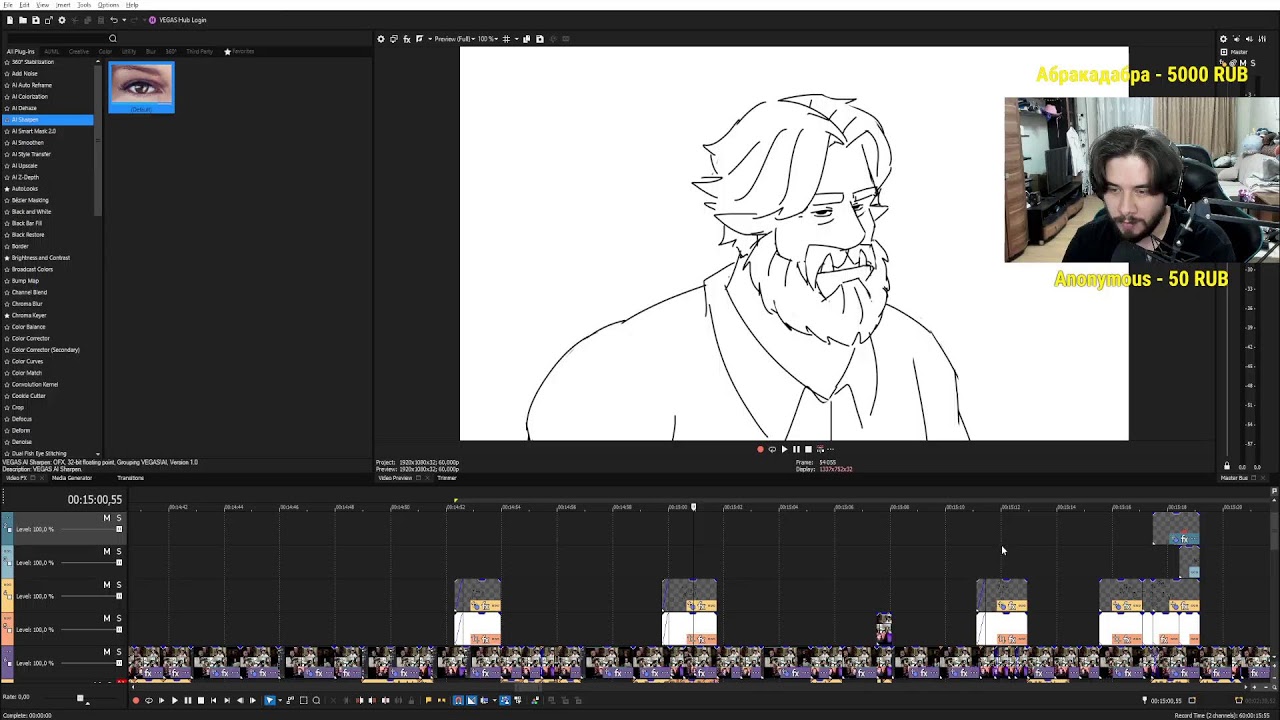The width and height of the screenshot is (1280, 720).
Task: Open the Preview (Full) quality dropdown
Action: (453, 39)
